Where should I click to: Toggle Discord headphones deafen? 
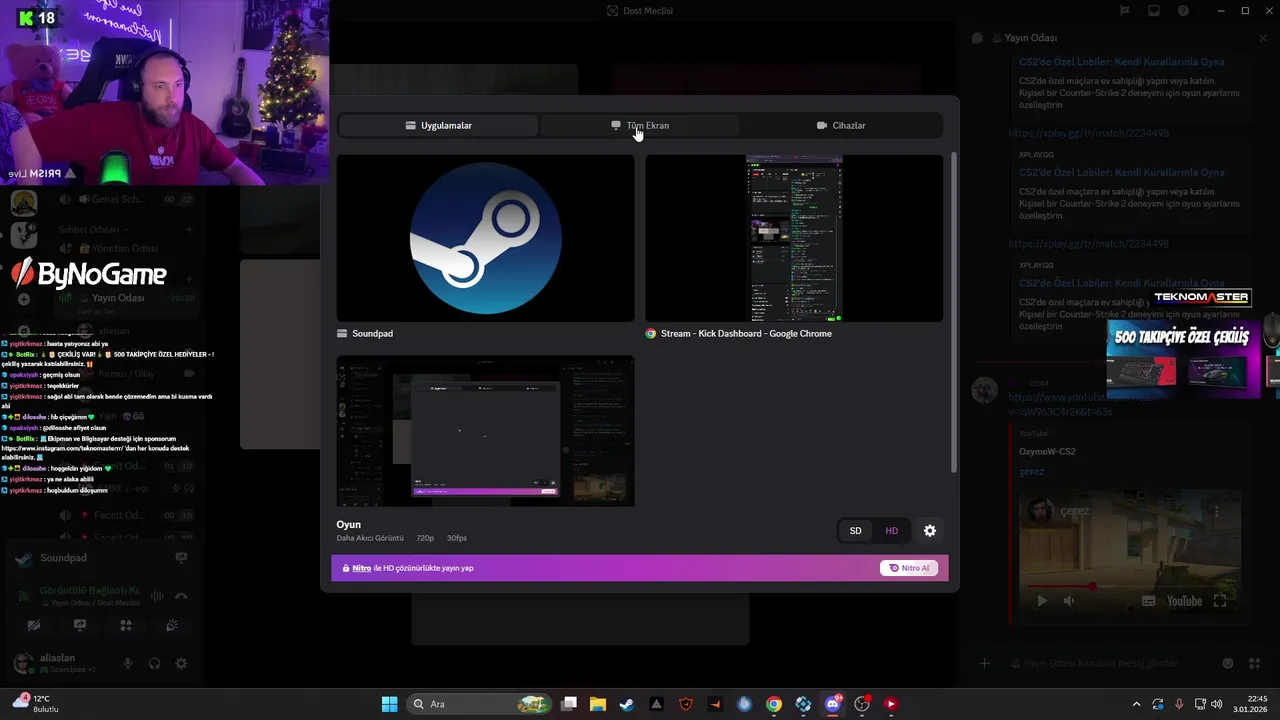point(154,663)
